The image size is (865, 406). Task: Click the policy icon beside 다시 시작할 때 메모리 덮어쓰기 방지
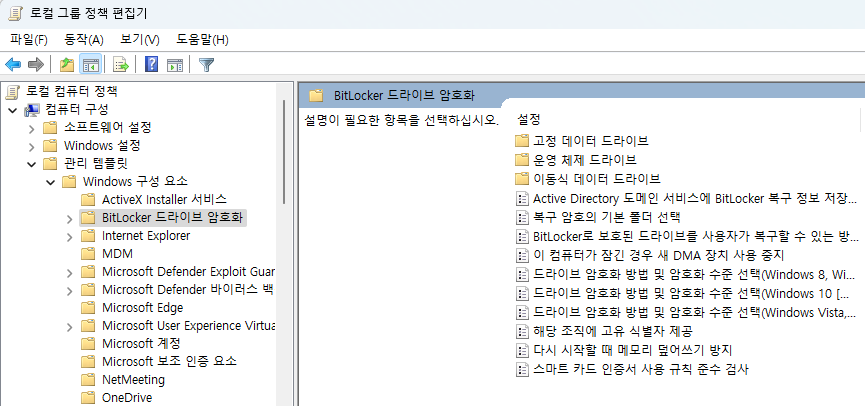[522, 350]
